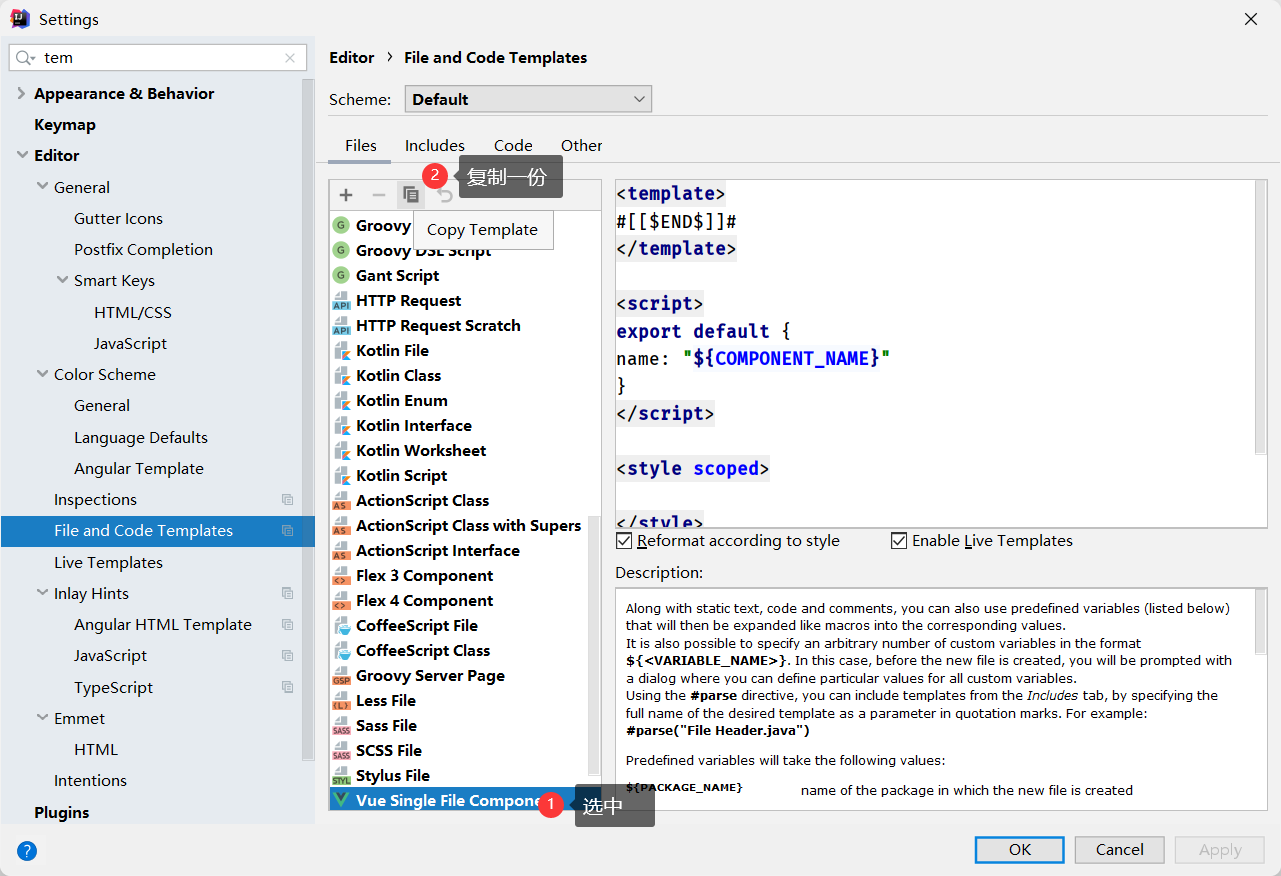
Task: Switch to the Files tab
Action: (361, 145)
